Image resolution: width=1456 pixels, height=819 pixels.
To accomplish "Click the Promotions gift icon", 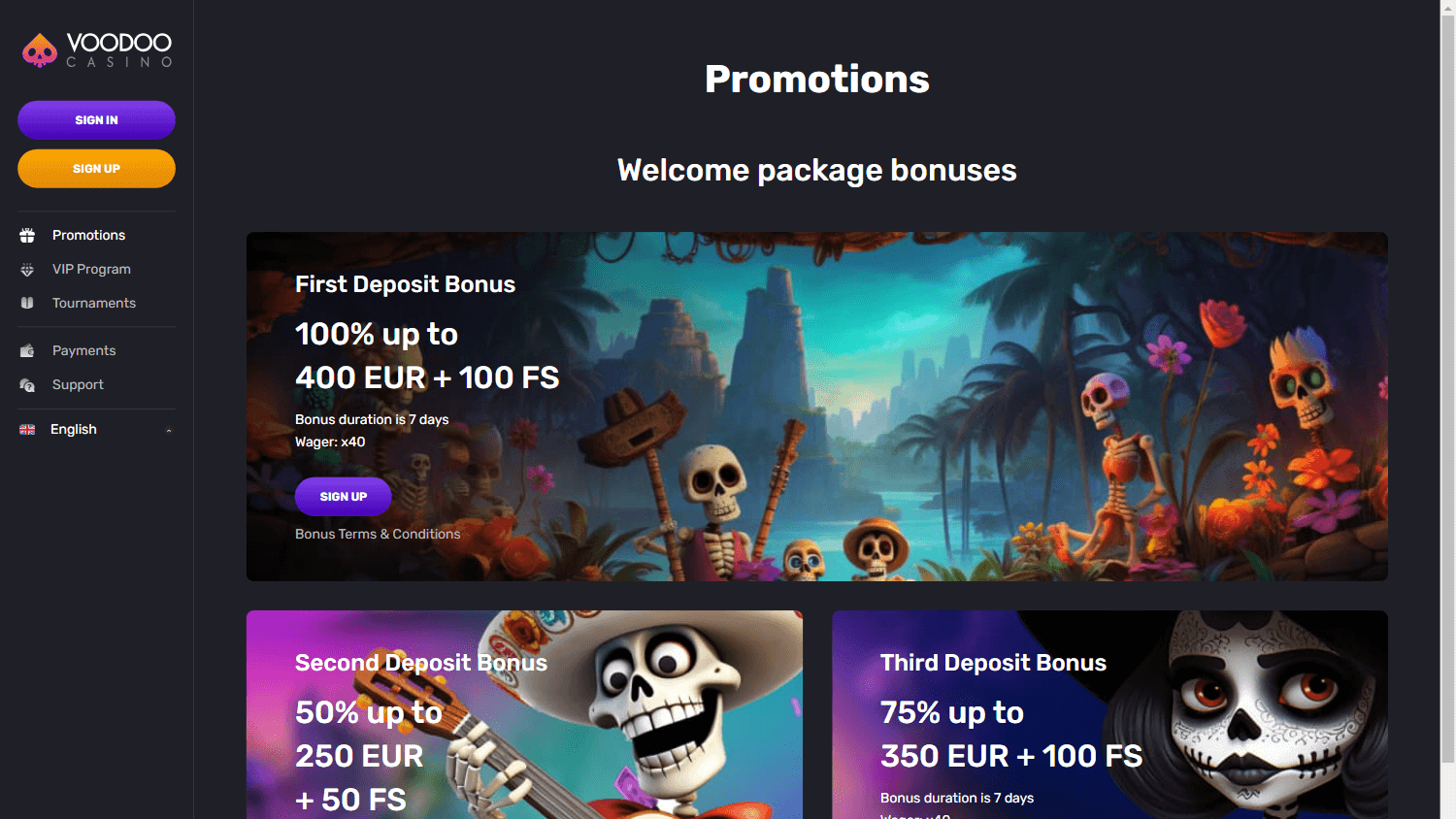I will click(x=27, y=235).
